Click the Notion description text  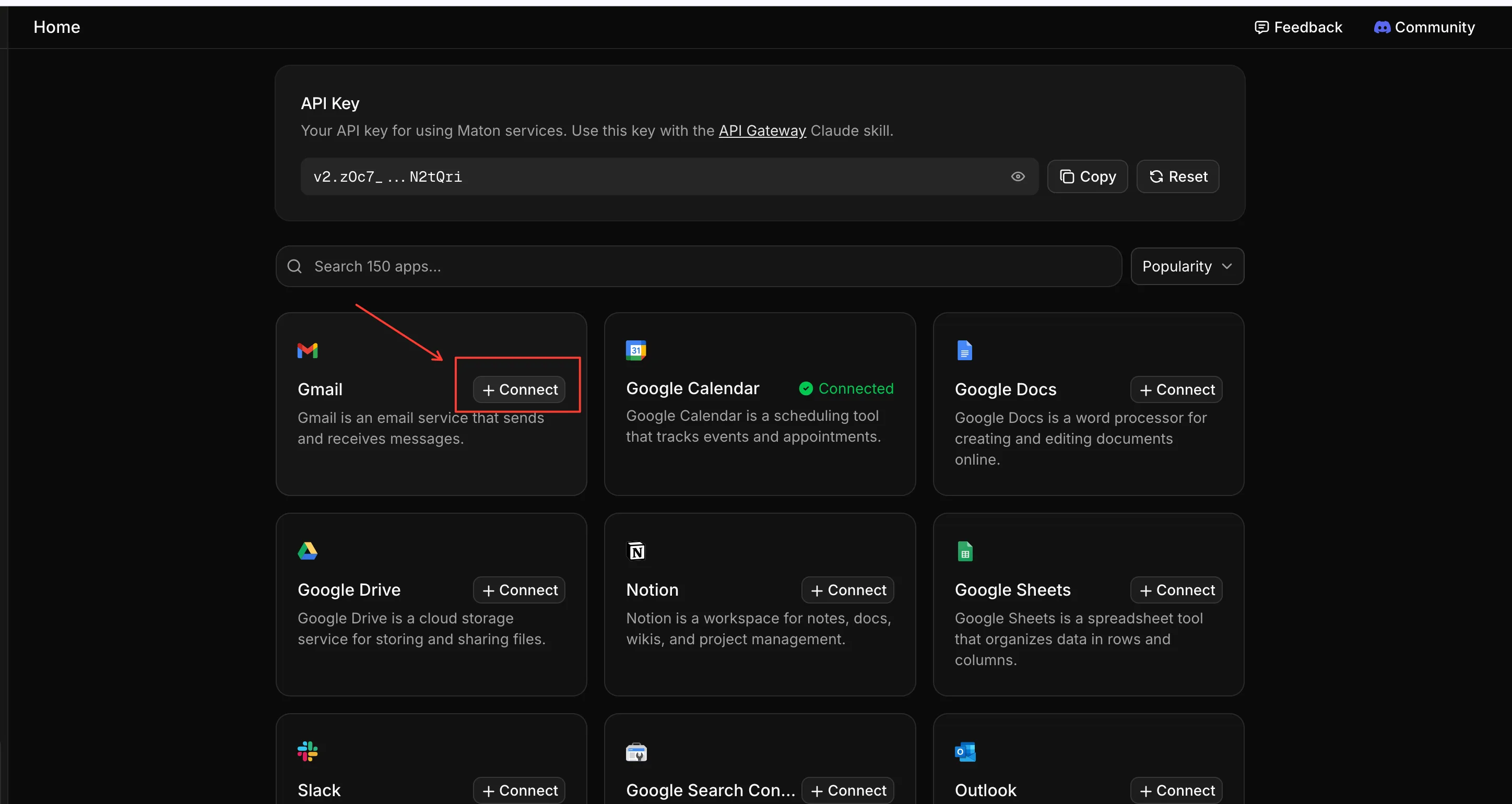click(758, 629)
